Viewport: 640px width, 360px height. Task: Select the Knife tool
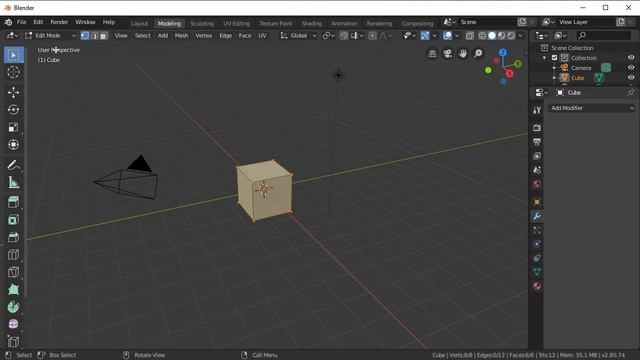coord(13,272)
